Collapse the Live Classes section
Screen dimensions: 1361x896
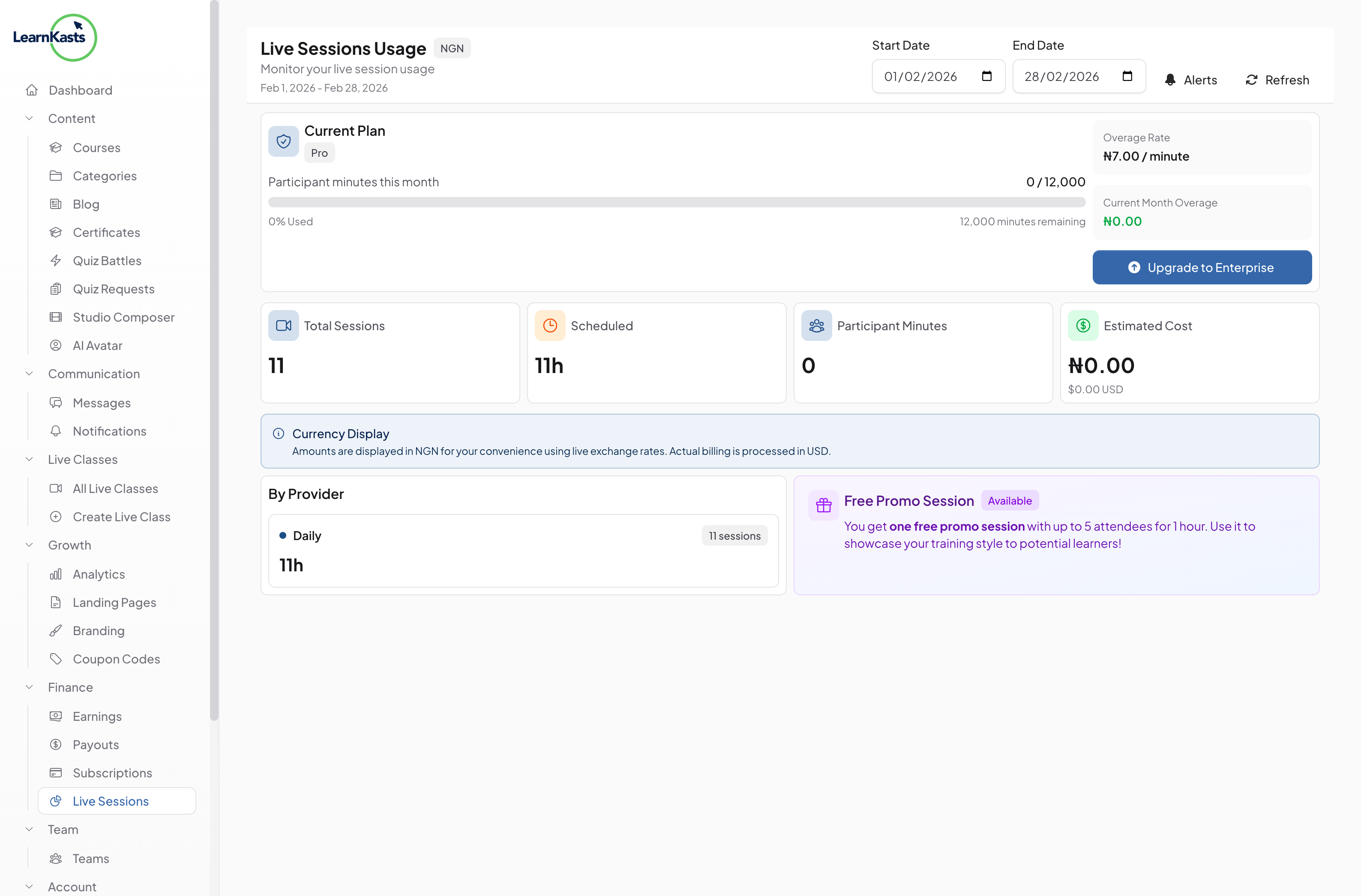[x=29, y=460]
